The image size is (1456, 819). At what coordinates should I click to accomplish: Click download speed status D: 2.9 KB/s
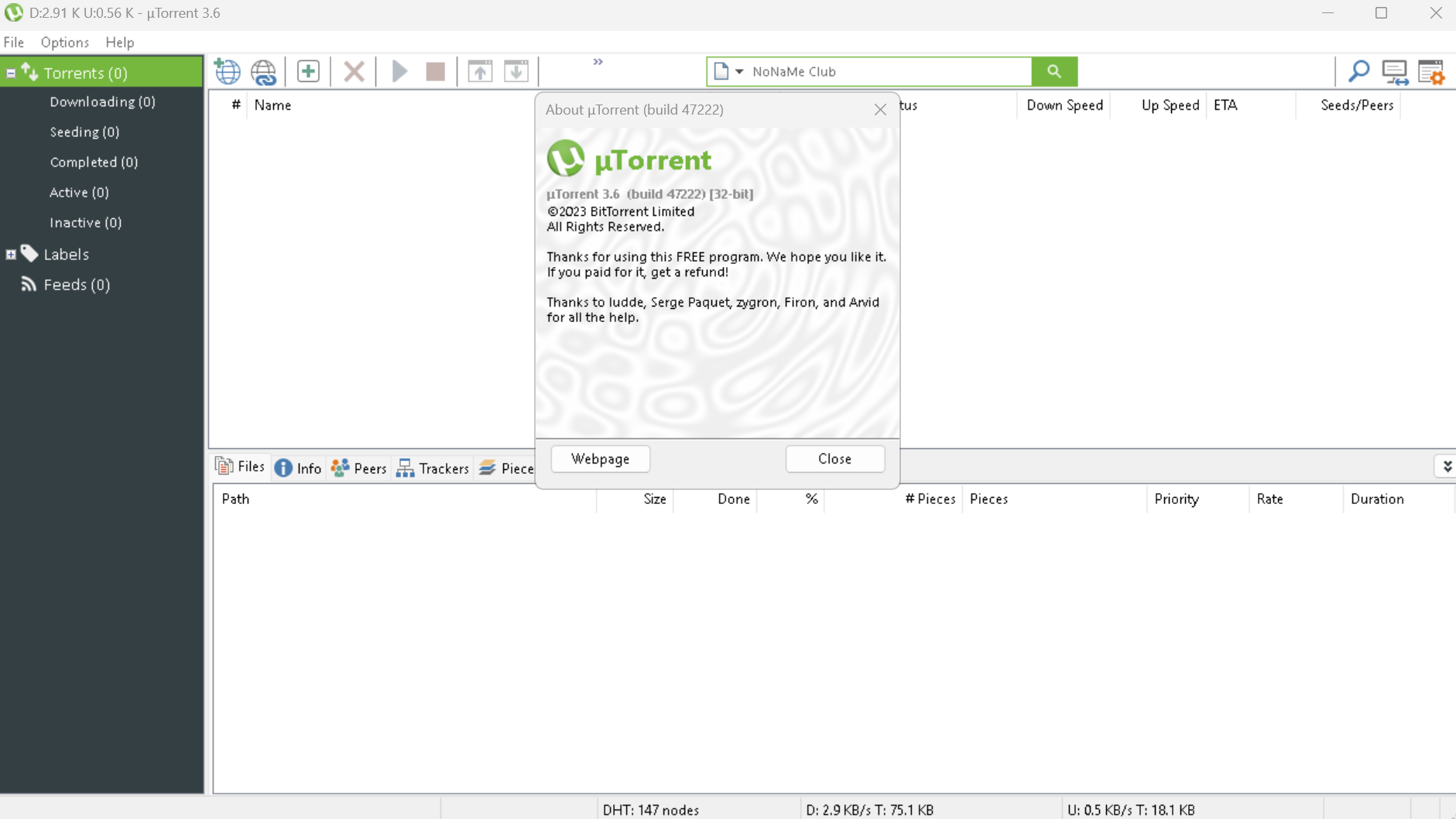[869, 810]
